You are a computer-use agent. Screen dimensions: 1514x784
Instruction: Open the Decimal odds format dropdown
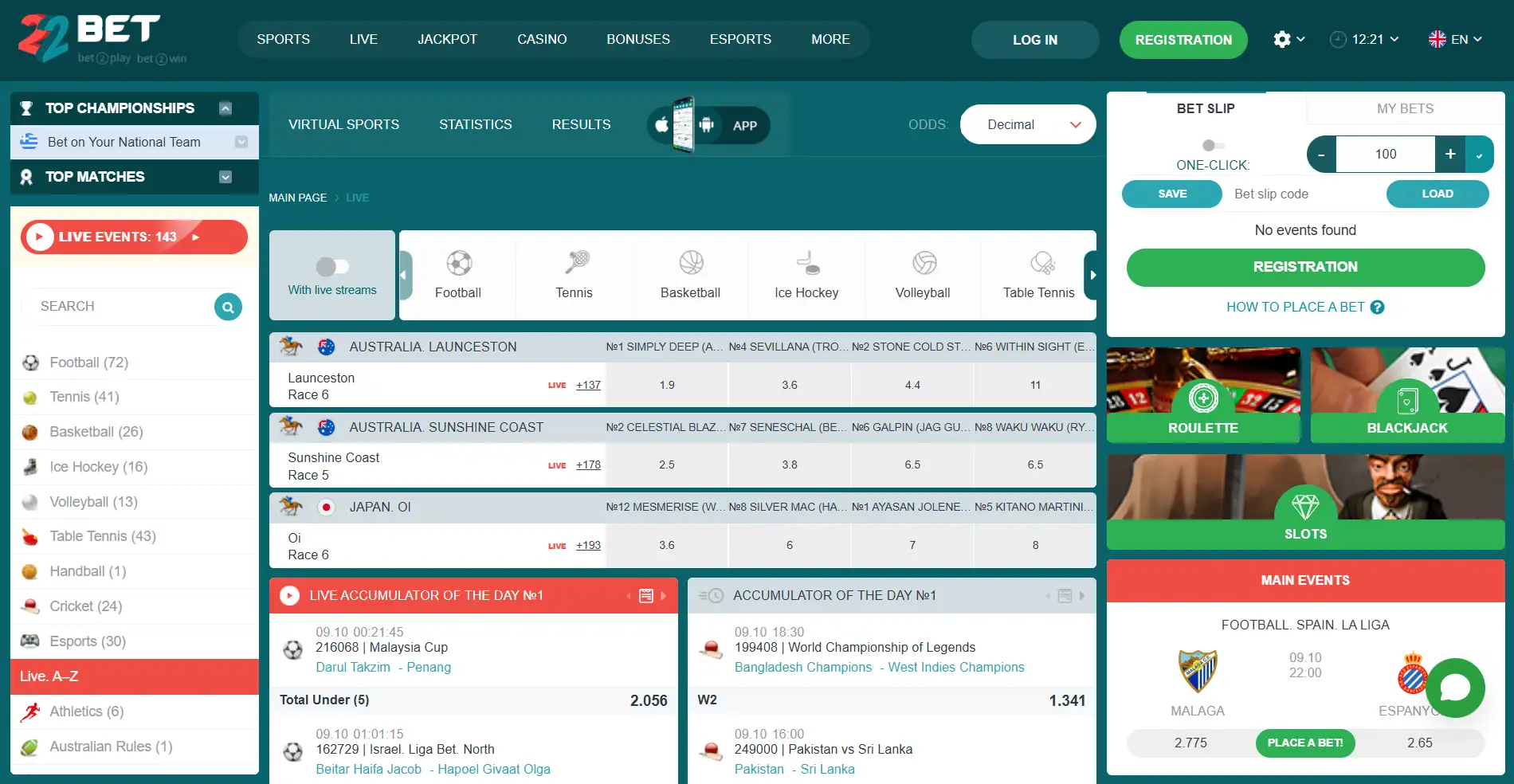[1028, 124]
